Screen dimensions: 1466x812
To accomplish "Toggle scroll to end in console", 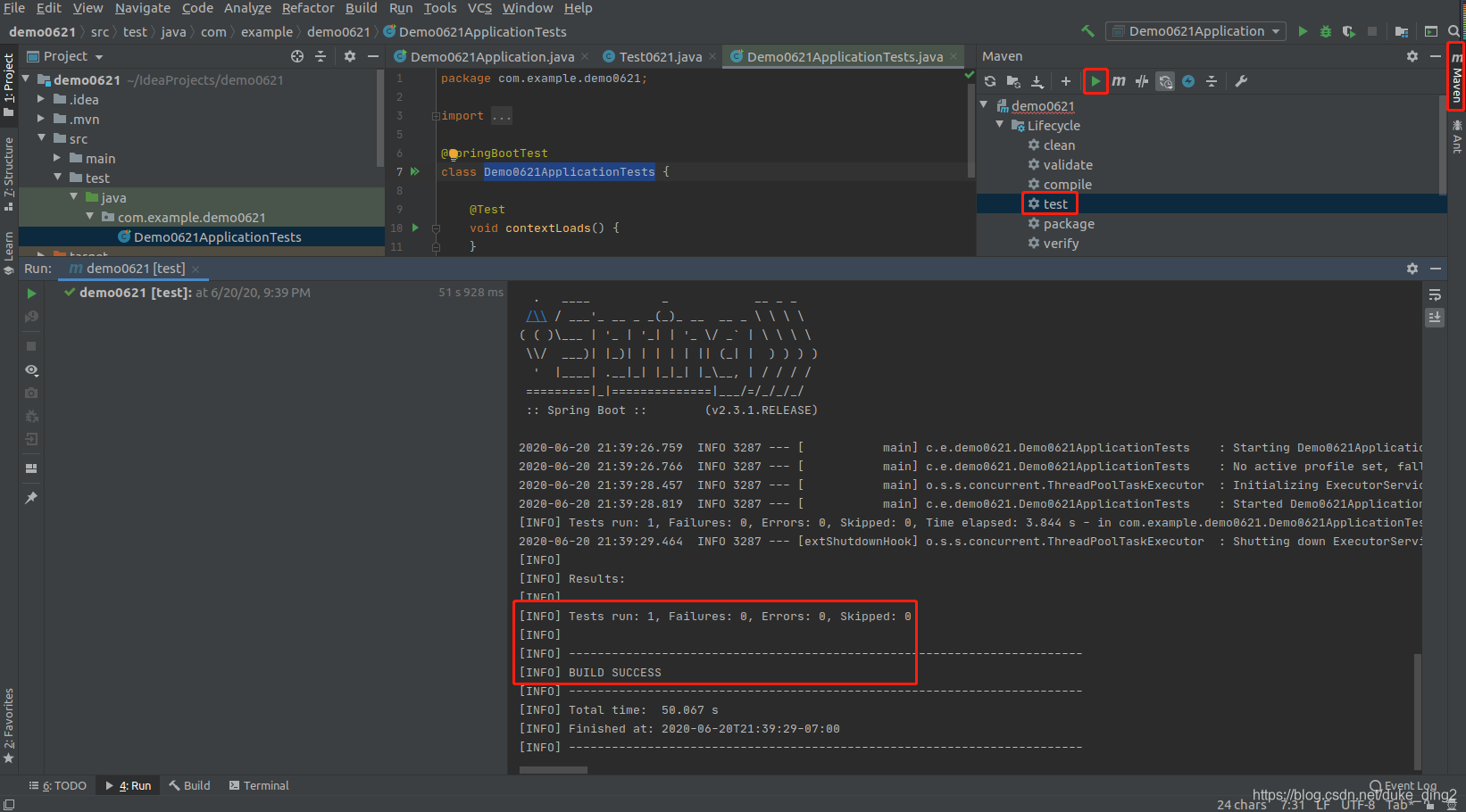I will point(1435,317).
